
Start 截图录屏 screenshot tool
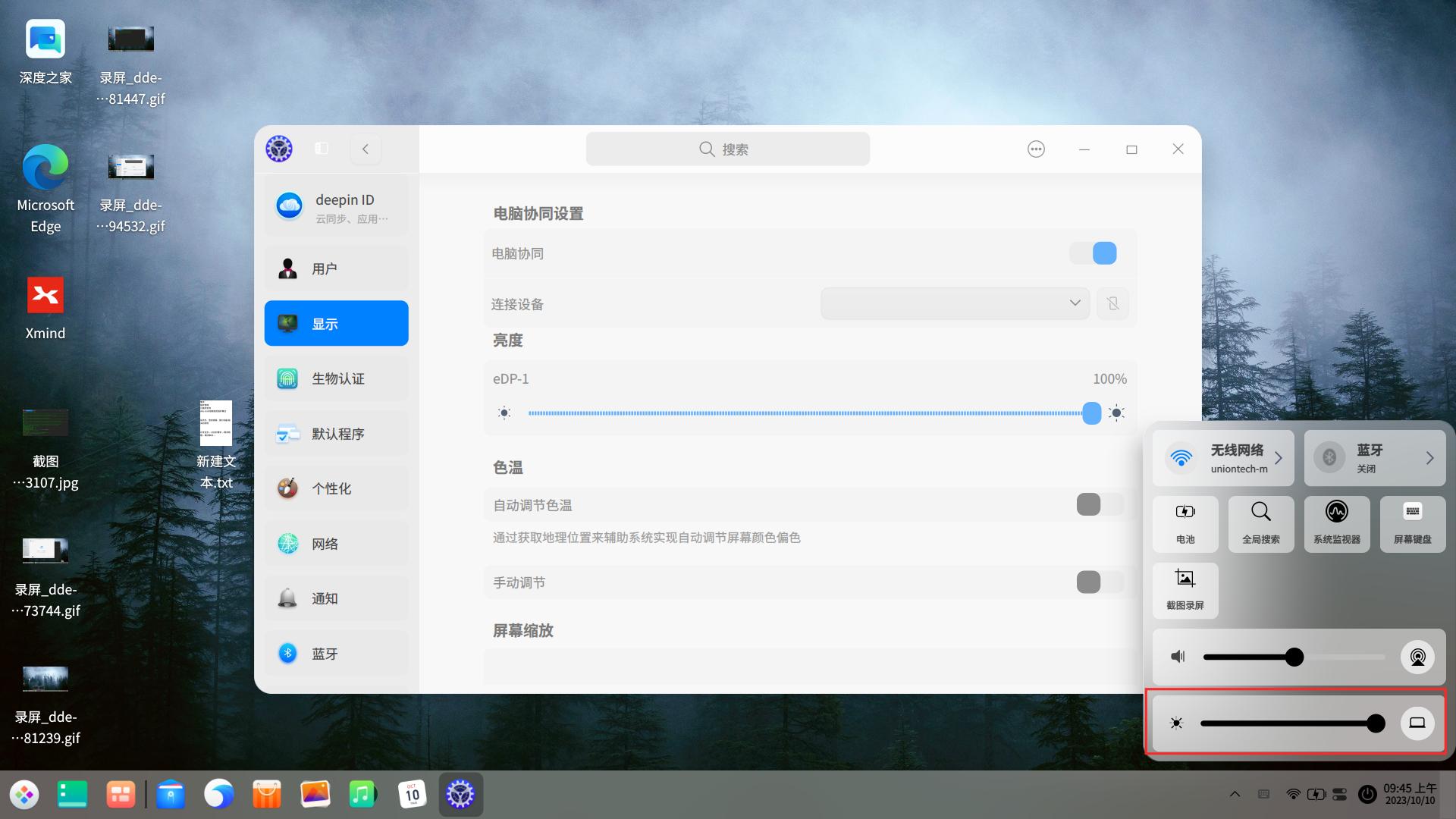point(1185,590)
